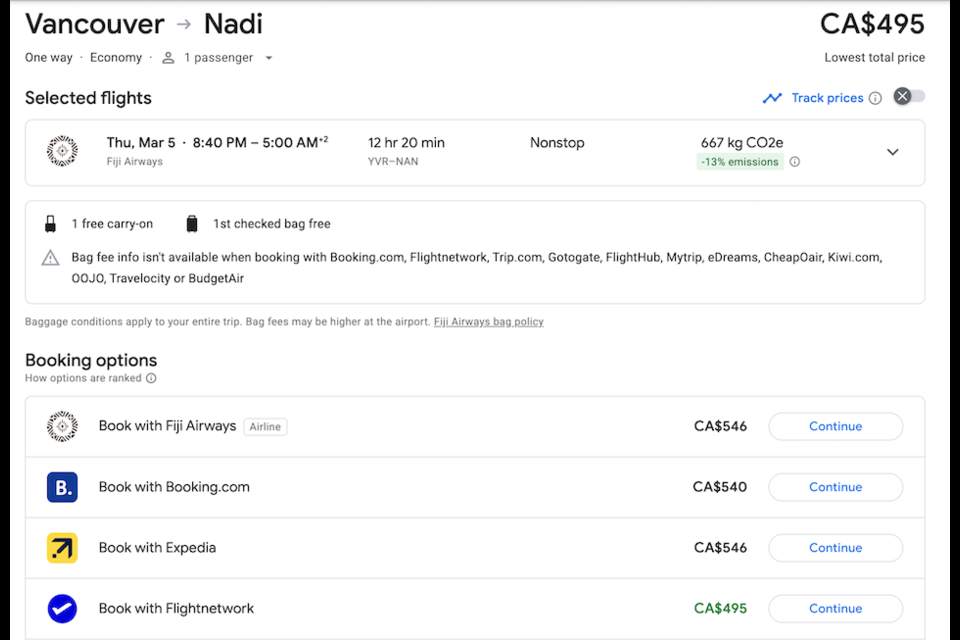Expand the selected Fiji Airways flight details
This screenshot has width=960, height=640.
click(893, 152)
